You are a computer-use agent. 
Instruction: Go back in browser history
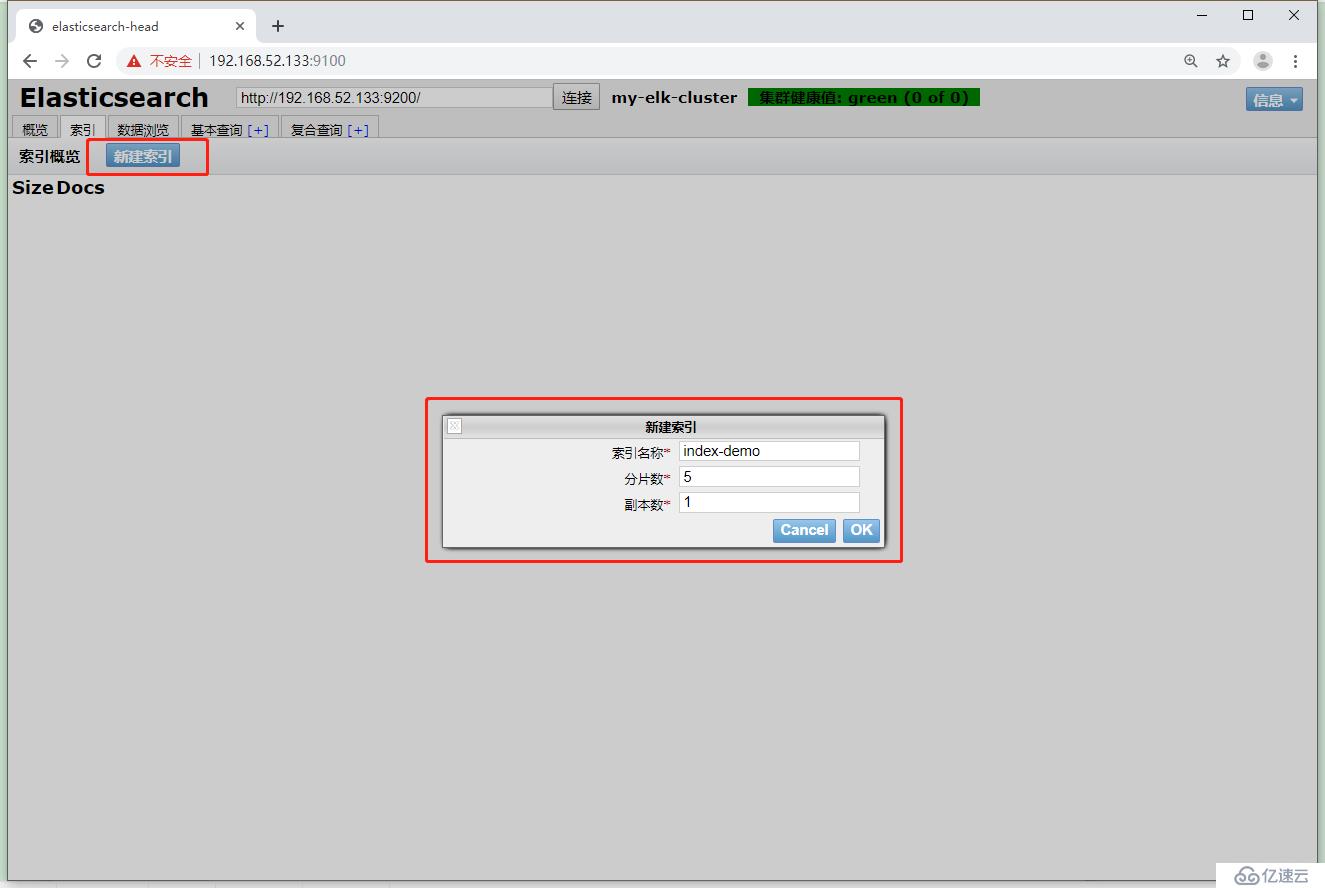coord(30,61)
